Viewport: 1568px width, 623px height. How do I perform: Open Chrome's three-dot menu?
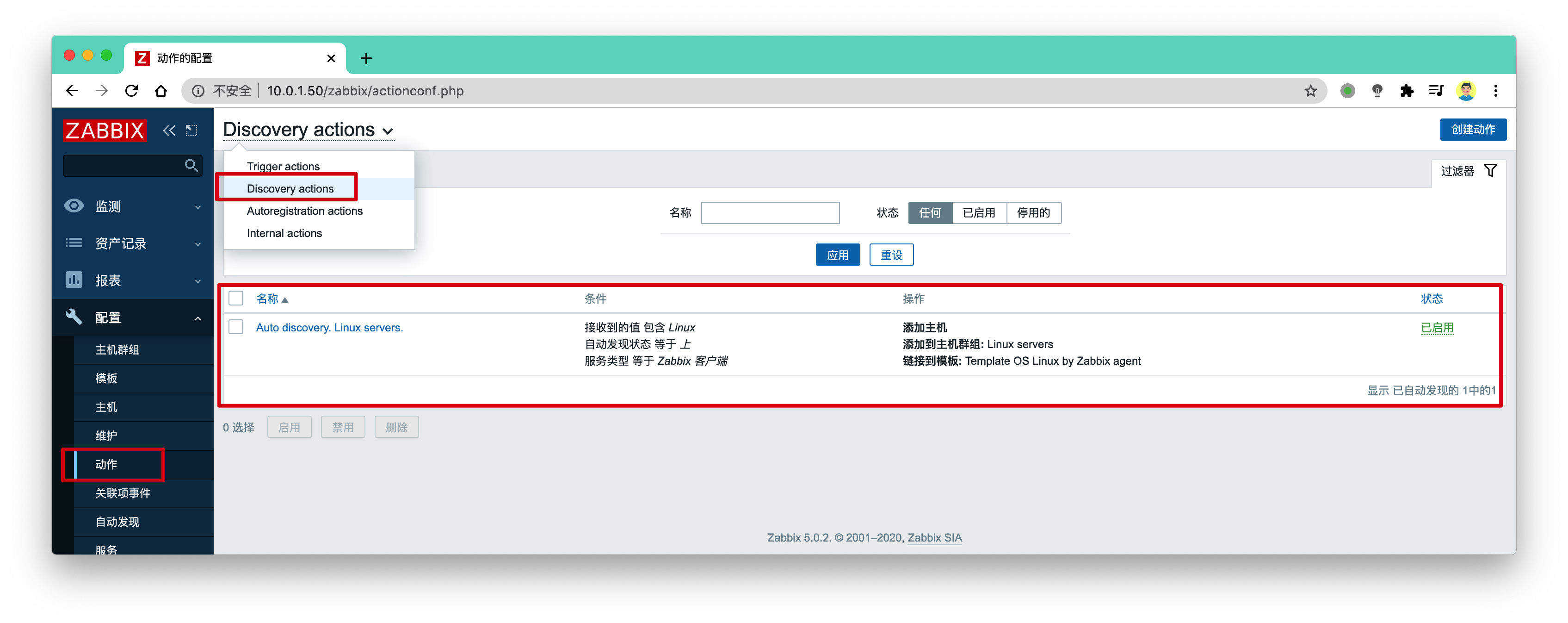1495,91
